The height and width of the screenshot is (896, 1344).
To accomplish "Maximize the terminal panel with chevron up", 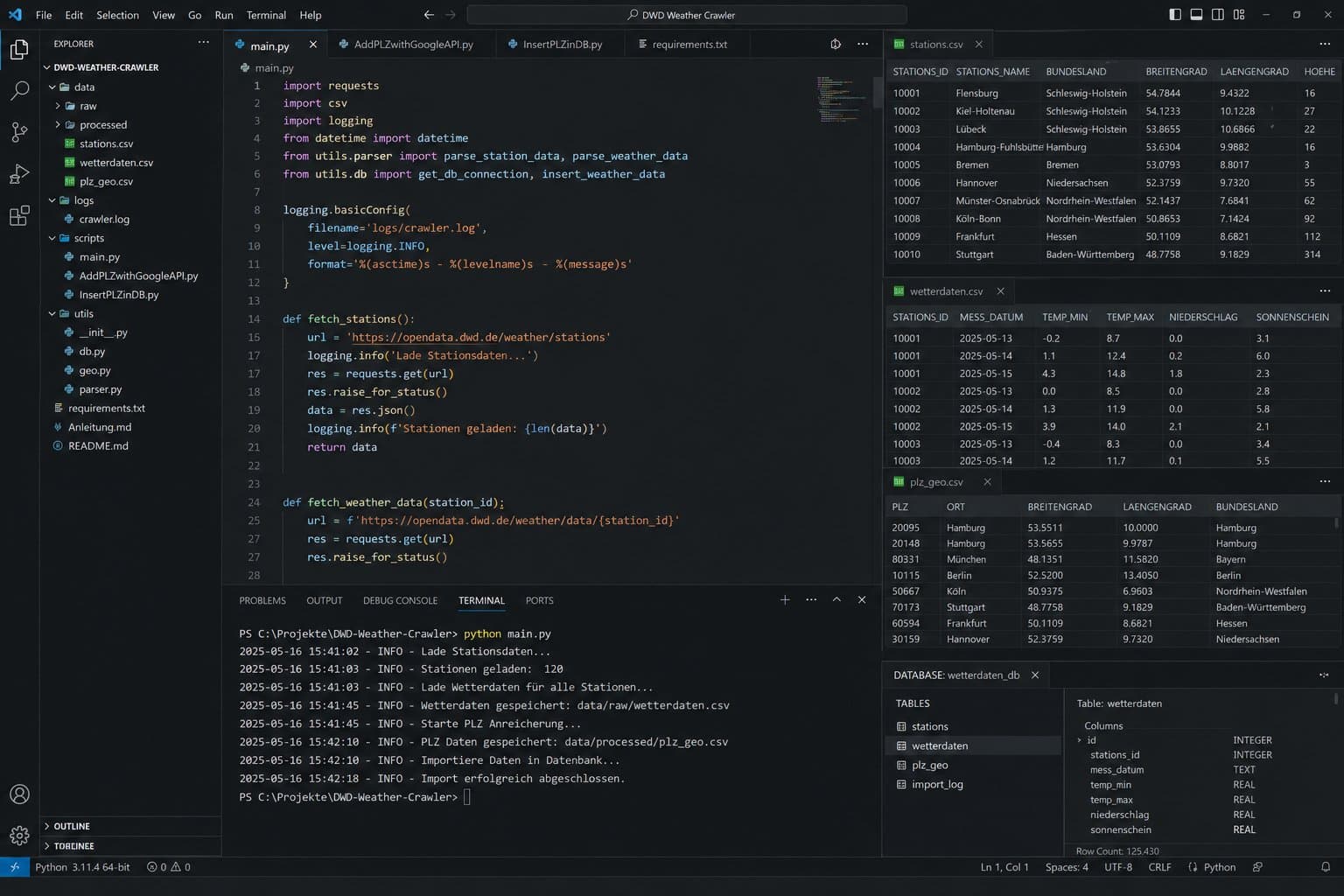I will (x=836, y=600).
